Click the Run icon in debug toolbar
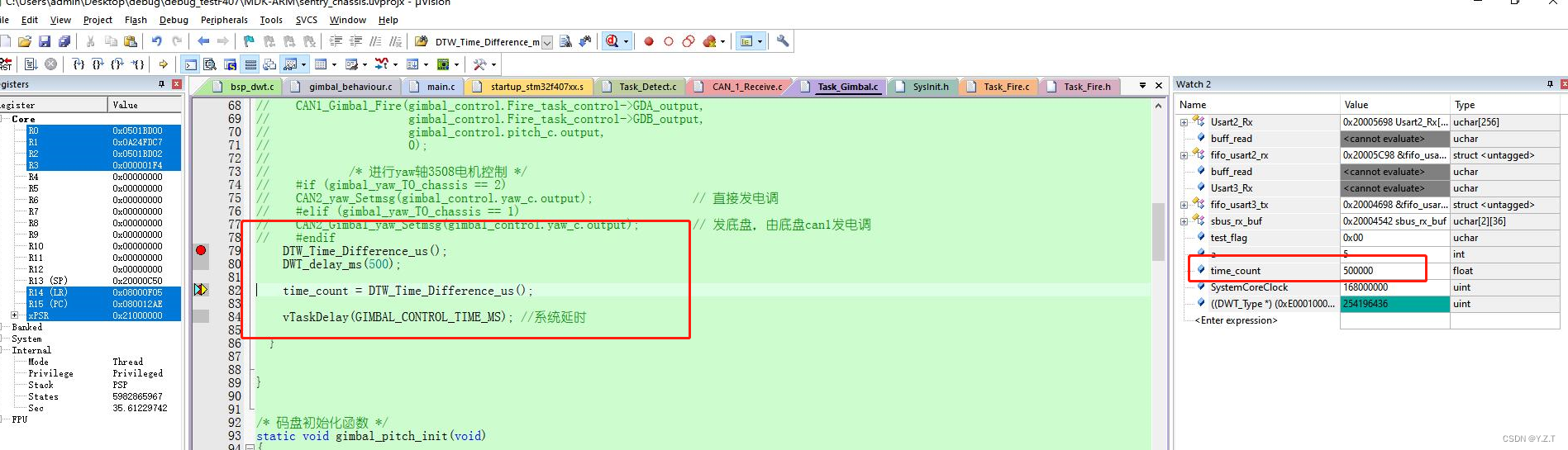This screenshot has height=450, width=1568. (31, 64)
